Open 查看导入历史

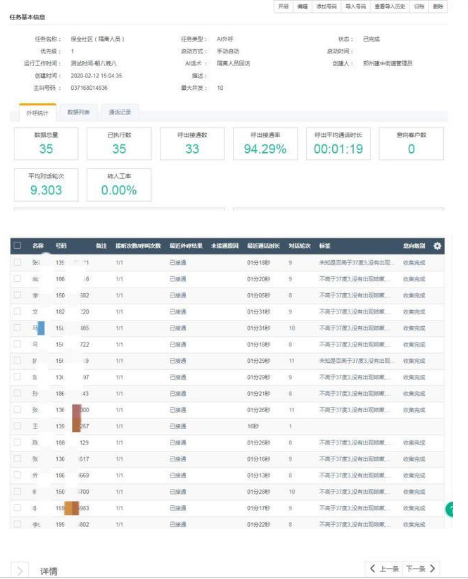click(390, 7)
